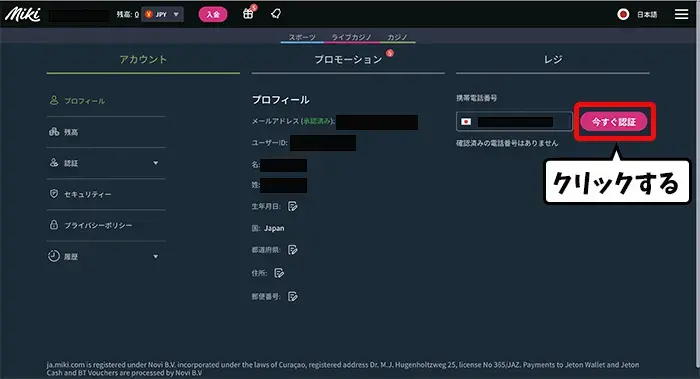
Task: Expand the 認証 sidebar section arrow
Action: click(155, 163)
